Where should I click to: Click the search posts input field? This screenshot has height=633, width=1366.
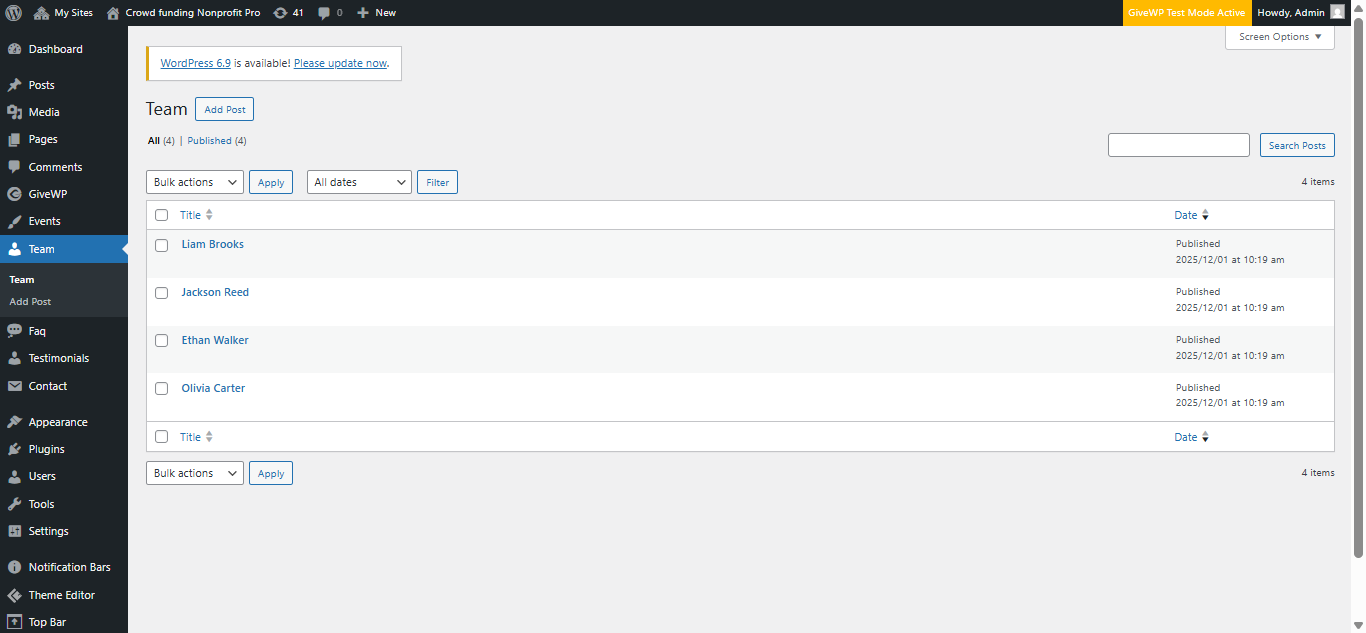click(1178, 145)
